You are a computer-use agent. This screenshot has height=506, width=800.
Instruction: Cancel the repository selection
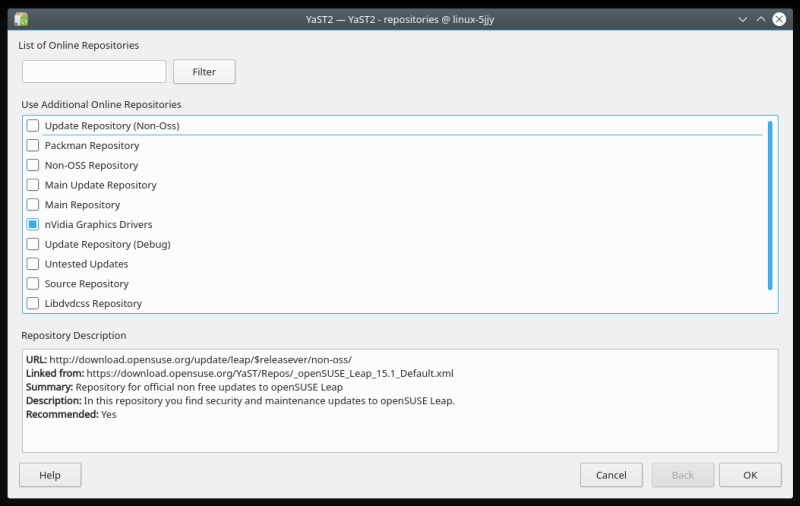[611, 475]
